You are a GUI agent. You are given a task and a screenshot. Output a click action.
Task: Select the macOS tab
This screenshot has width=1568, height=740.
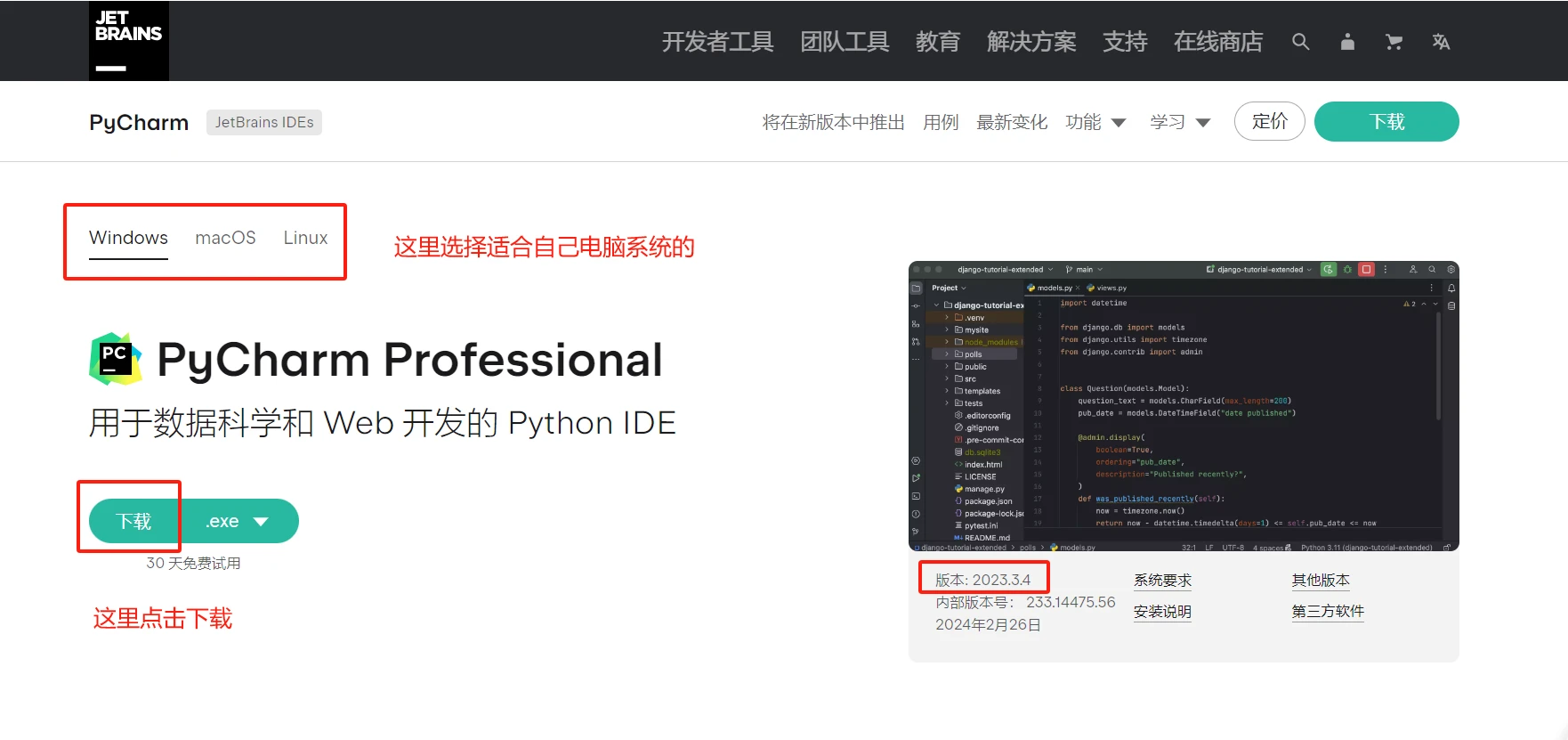click(225, 238)
